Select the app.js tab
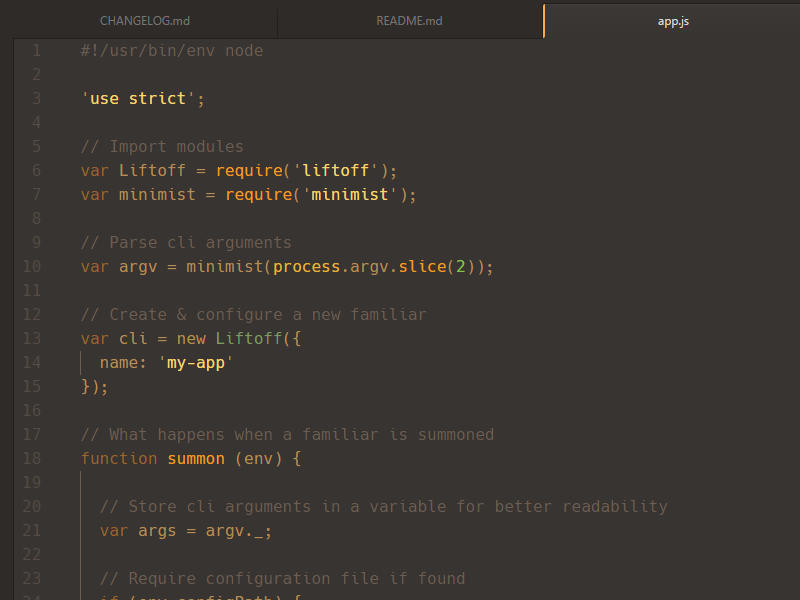 673,21
